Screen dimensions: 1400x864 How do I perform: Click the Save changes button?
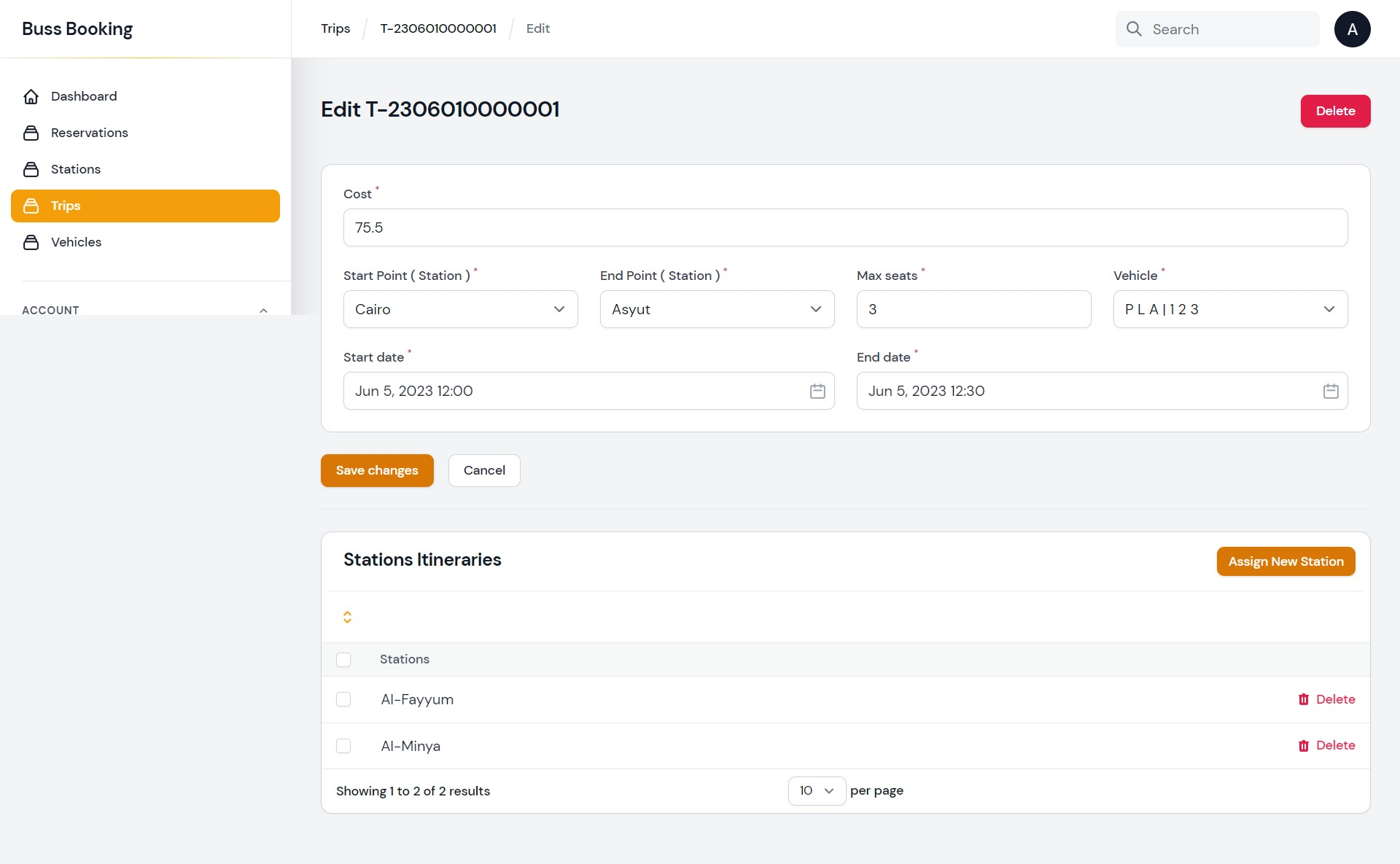click(377, 470)
